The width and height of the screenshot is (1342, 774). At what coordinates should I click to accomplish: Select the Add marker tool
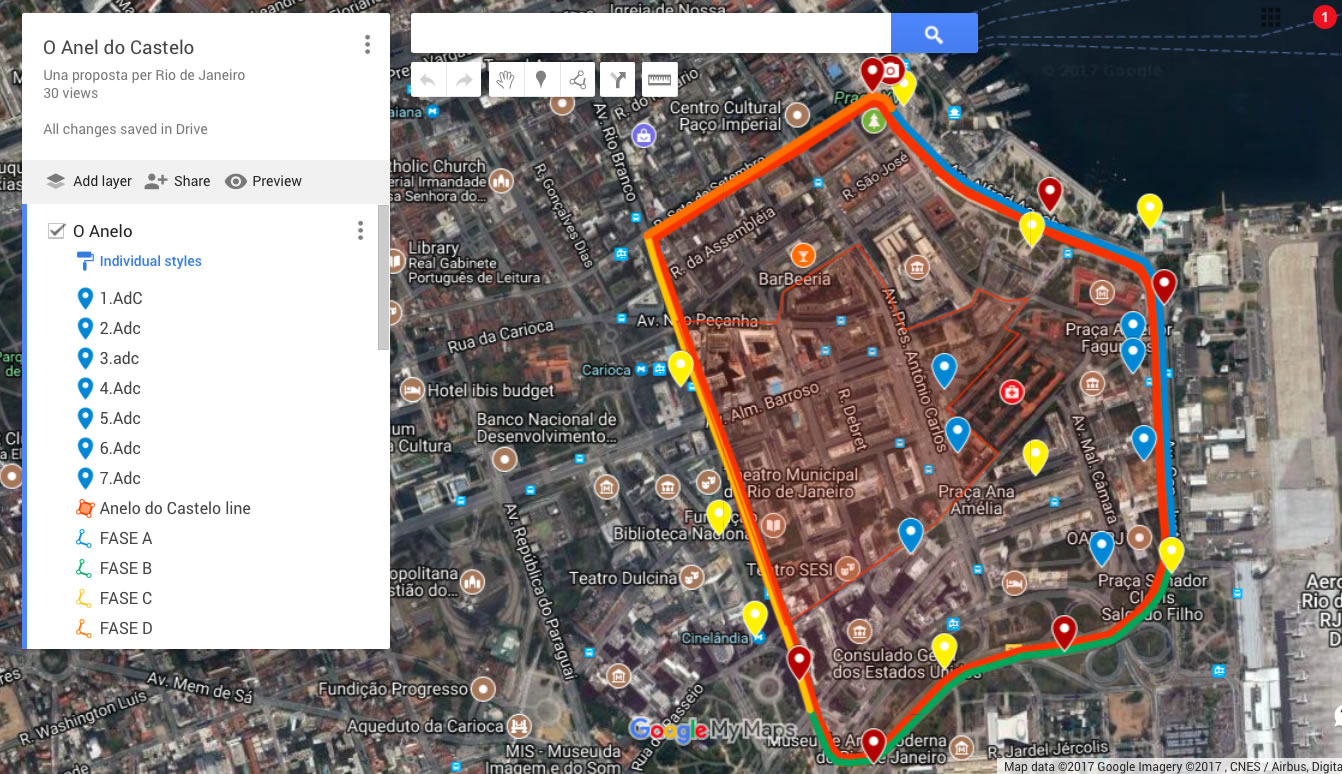click(x=541, y=80)
